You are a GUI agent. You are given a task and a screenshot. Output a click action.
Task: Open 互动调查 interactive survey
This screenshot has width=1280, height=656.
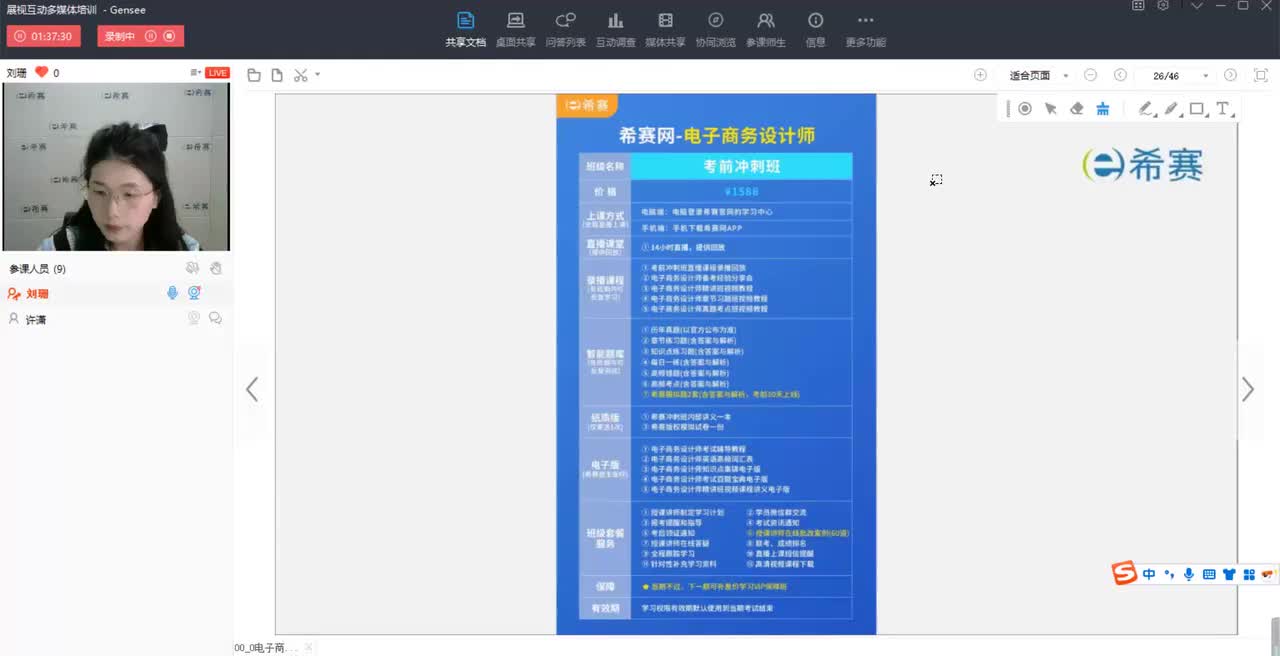pos(615,30)
